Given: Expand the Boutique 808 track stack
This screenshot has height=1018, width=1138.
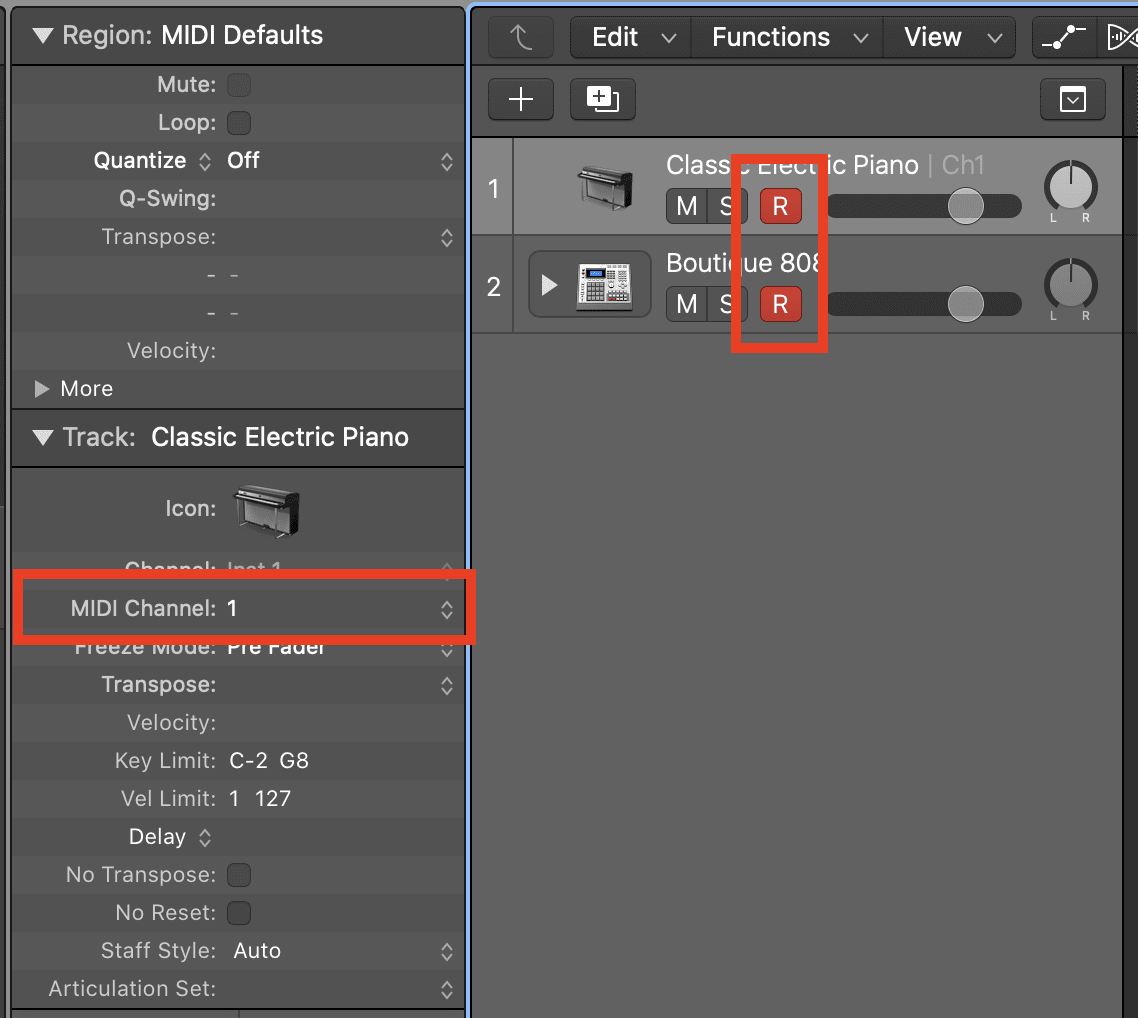Looking at the screenshot, I should click(549, 285).
